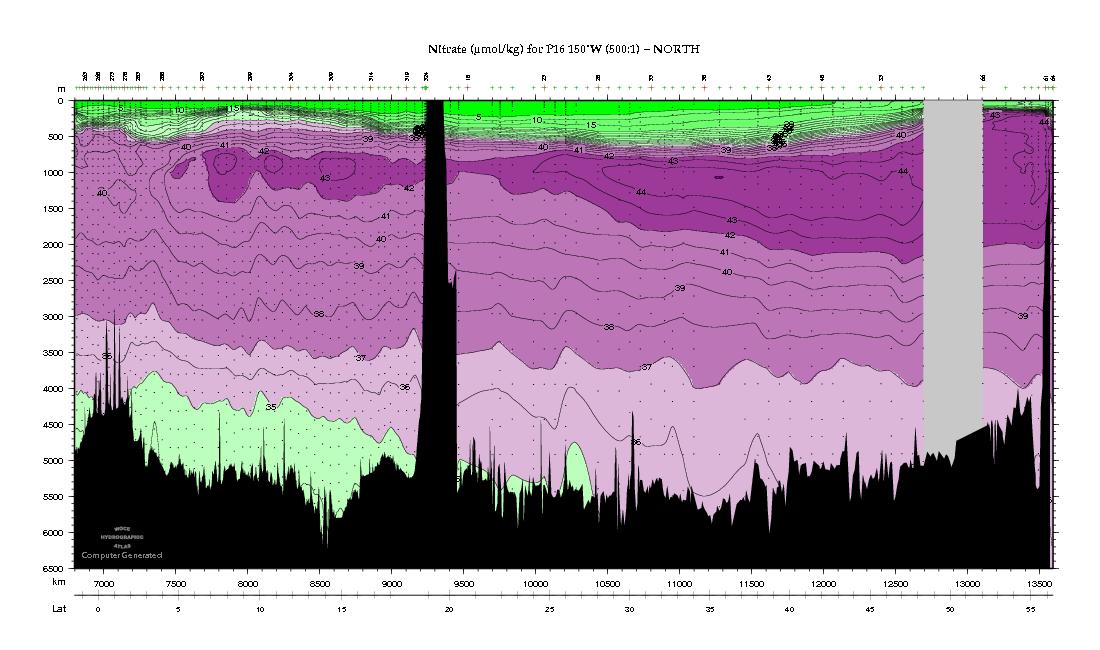Click the 9000 km distance tick label
Viewport: 1100px width, 650px height.
click(x=391, y=584)
